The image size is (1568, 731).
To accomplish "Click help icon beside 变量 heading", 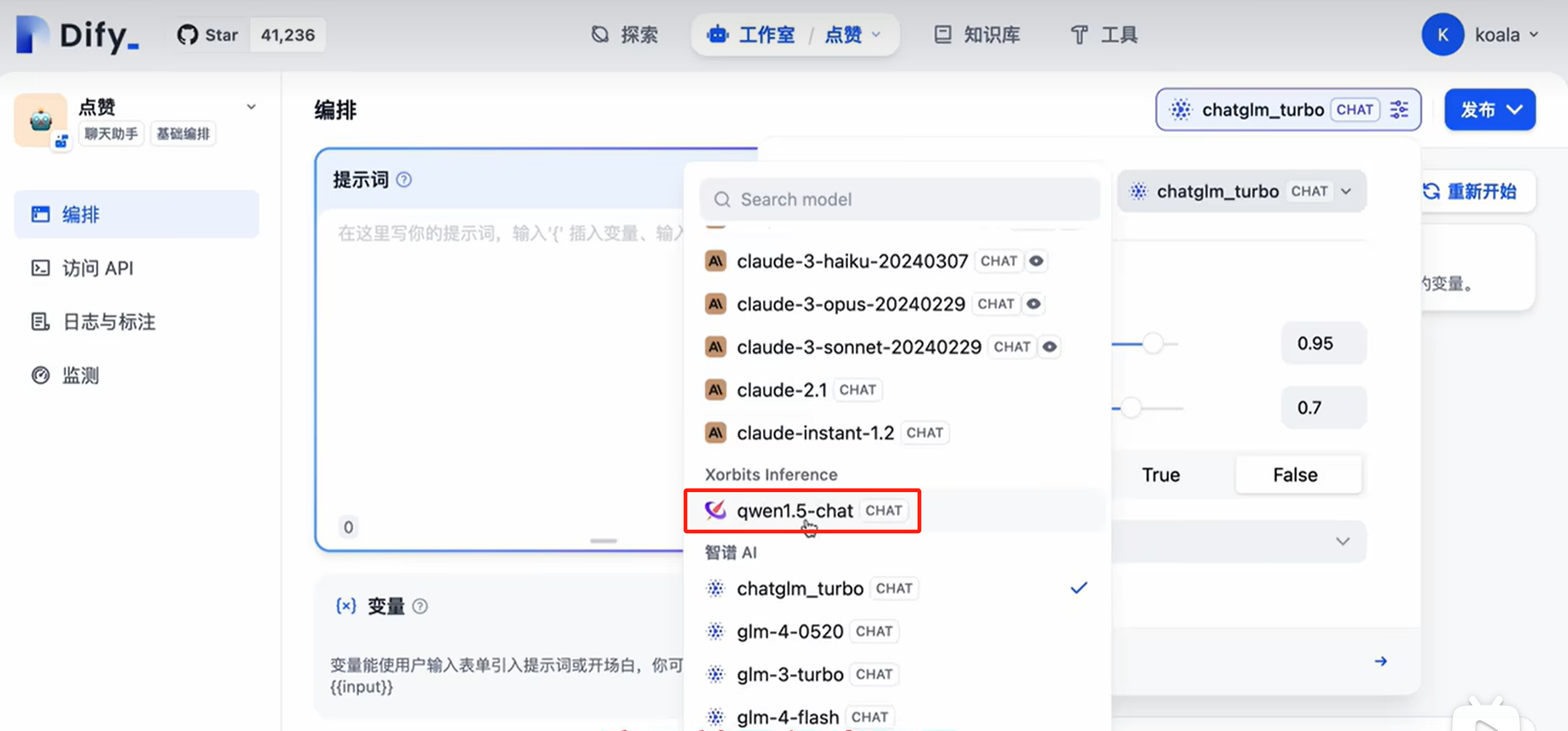I will pos(420,606).
